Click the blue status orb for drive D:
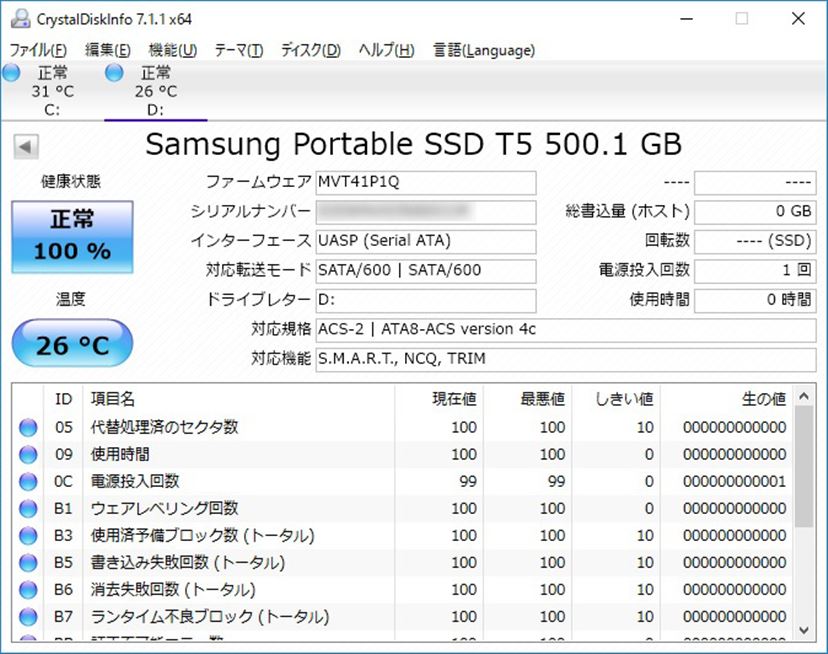Viewport: 828px width, 654px height. point(114,72)
